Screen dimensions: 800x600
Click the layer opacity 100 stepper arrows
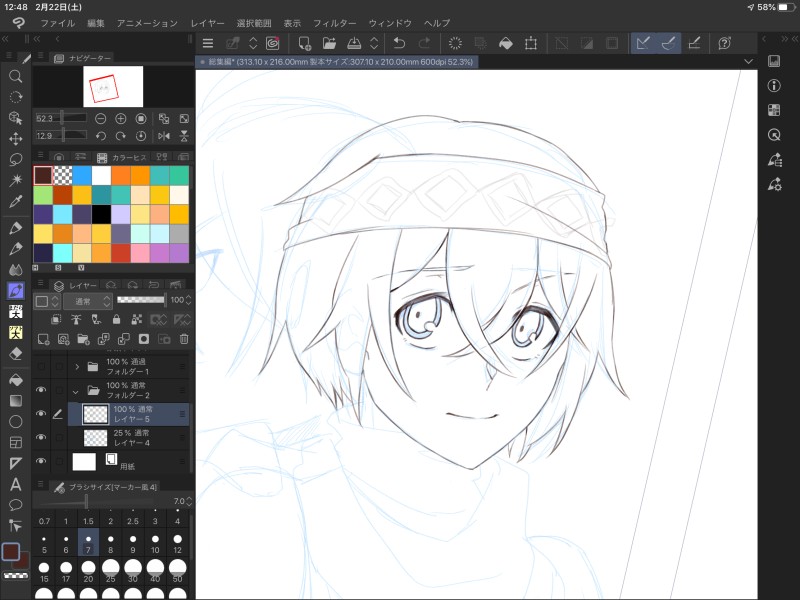pyautogui.click(x=189, y=300)
